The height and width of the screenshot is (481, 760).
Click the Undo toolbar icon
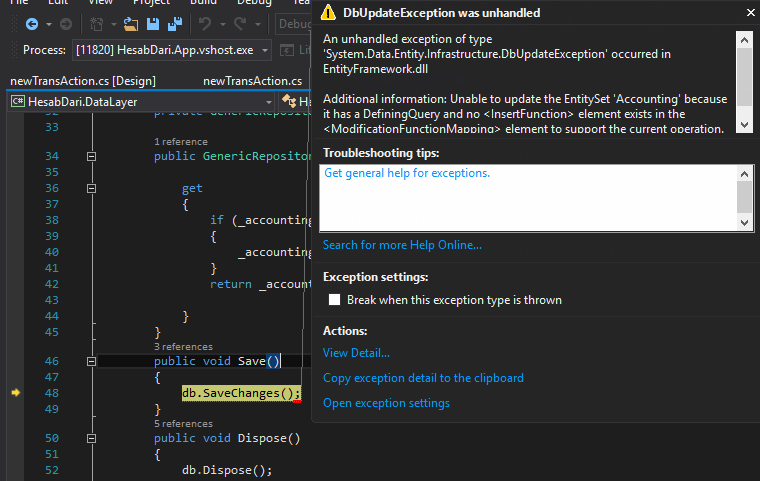point(205,23)
